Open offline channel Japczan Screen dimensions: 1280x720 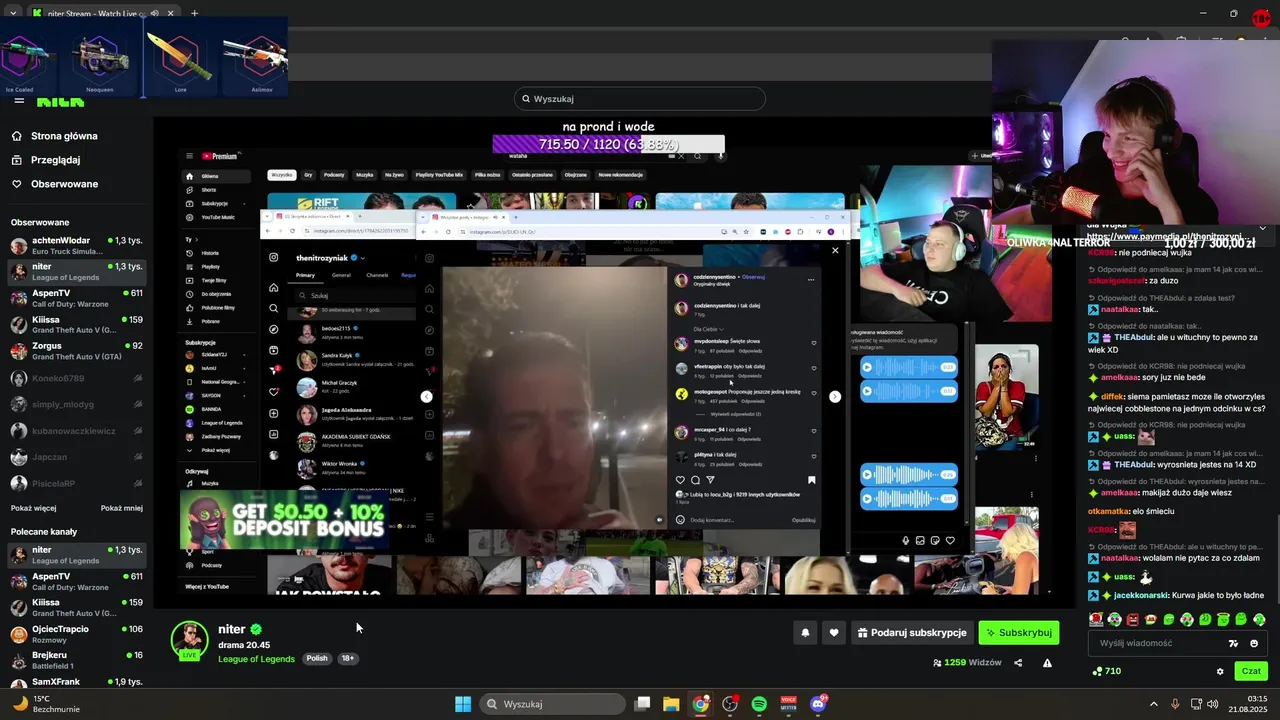[x=77, y=457]
